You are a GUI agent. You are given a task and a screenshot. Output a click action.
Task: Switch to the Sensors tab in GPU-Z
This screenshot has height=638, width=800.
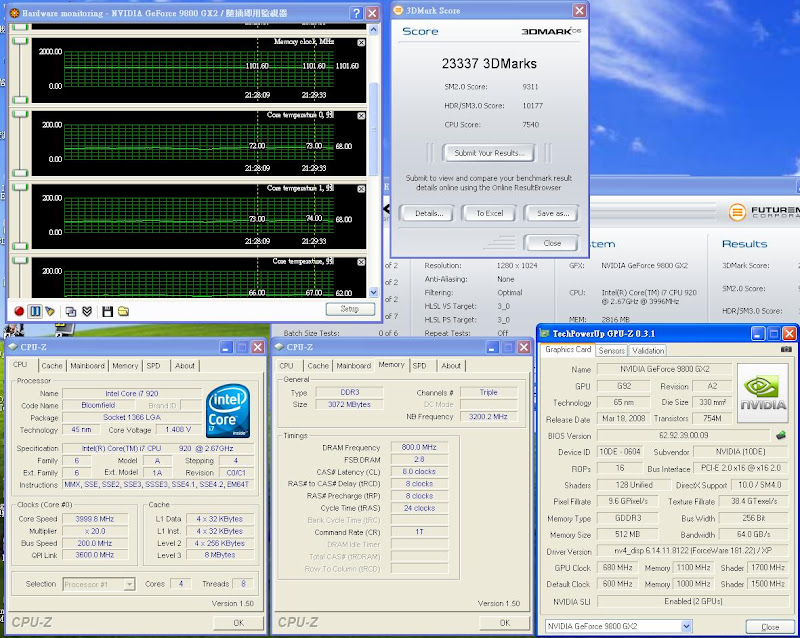611,351
